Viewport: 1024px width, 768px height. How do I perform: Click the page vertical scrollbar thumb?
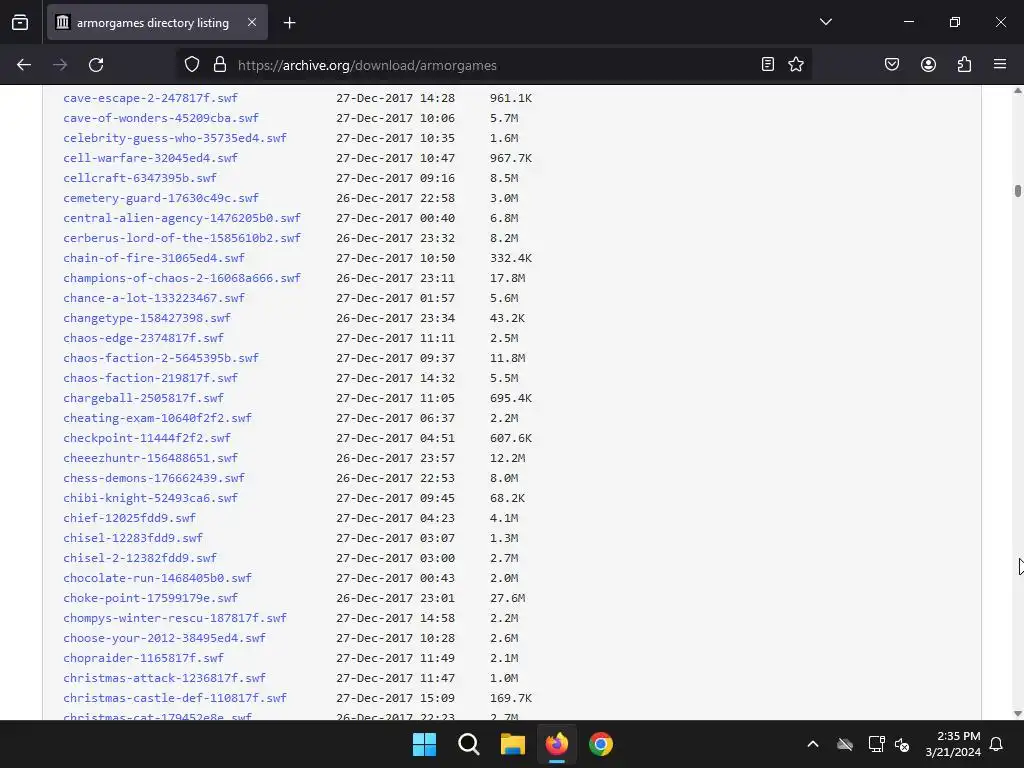tap(1017, 191)
